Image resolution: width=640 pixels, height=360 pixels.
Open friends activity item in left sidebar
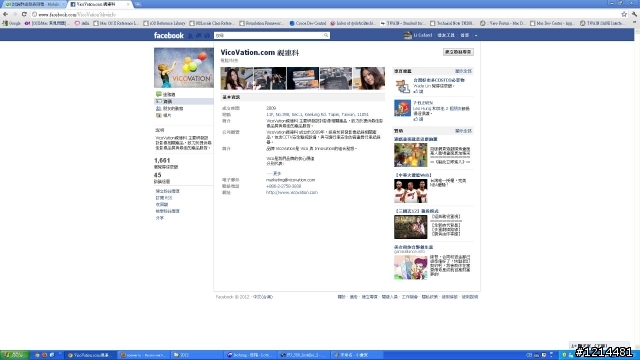pos(169,109)
